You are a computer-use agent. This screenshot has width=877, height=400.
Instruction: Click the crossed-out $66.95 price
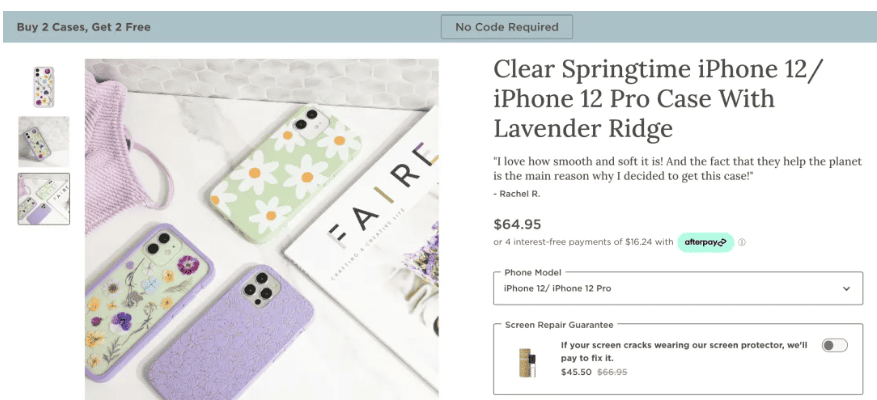tap(612, 372)
